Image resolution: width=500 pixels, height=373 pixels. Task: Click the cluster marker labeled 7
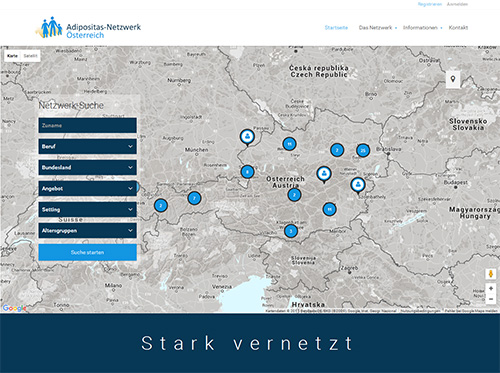click(194, 198)
